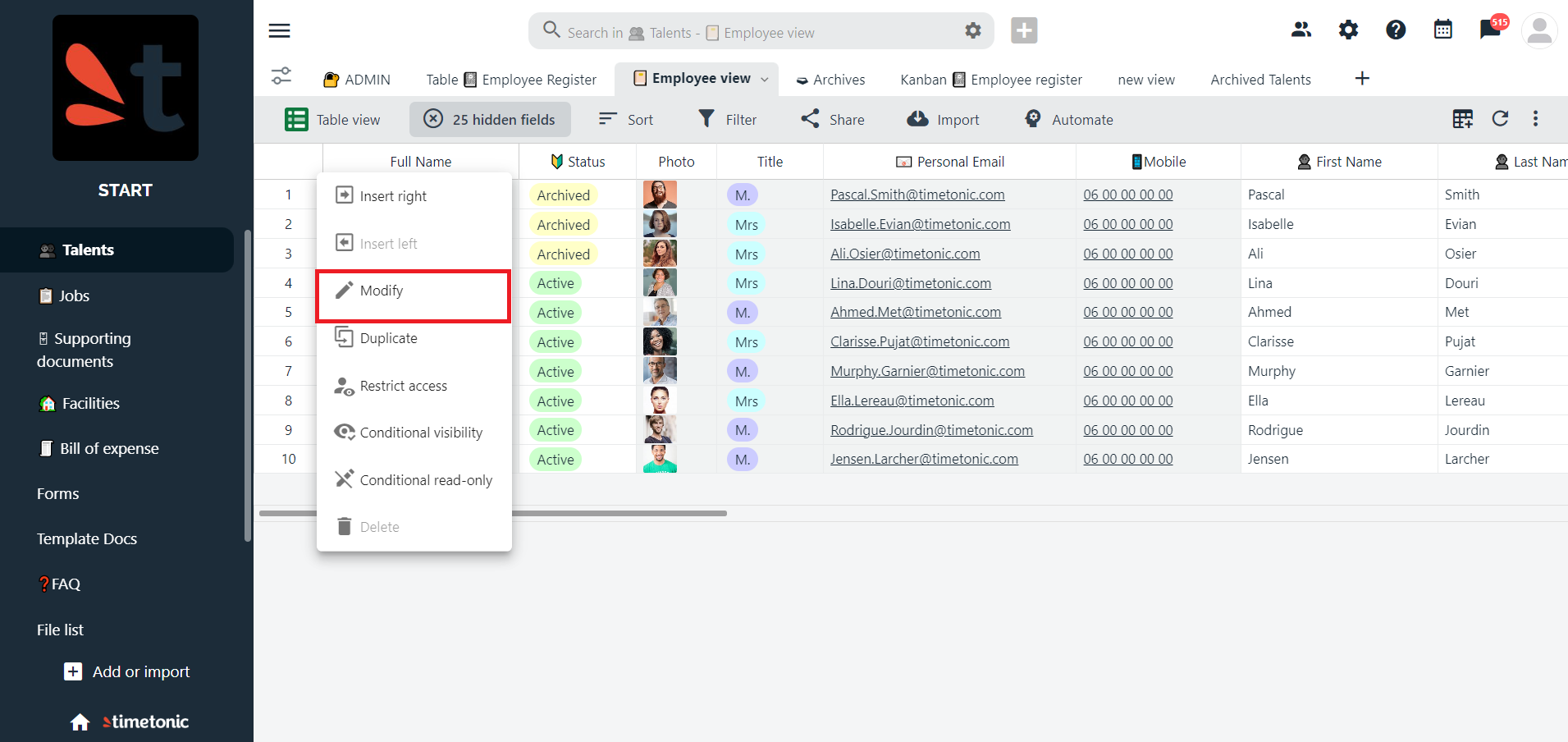This screenshot has width=1568, height=742.
Task: Expand the Employee view tab dropdown arrow
Action: [x=765, y=80]
